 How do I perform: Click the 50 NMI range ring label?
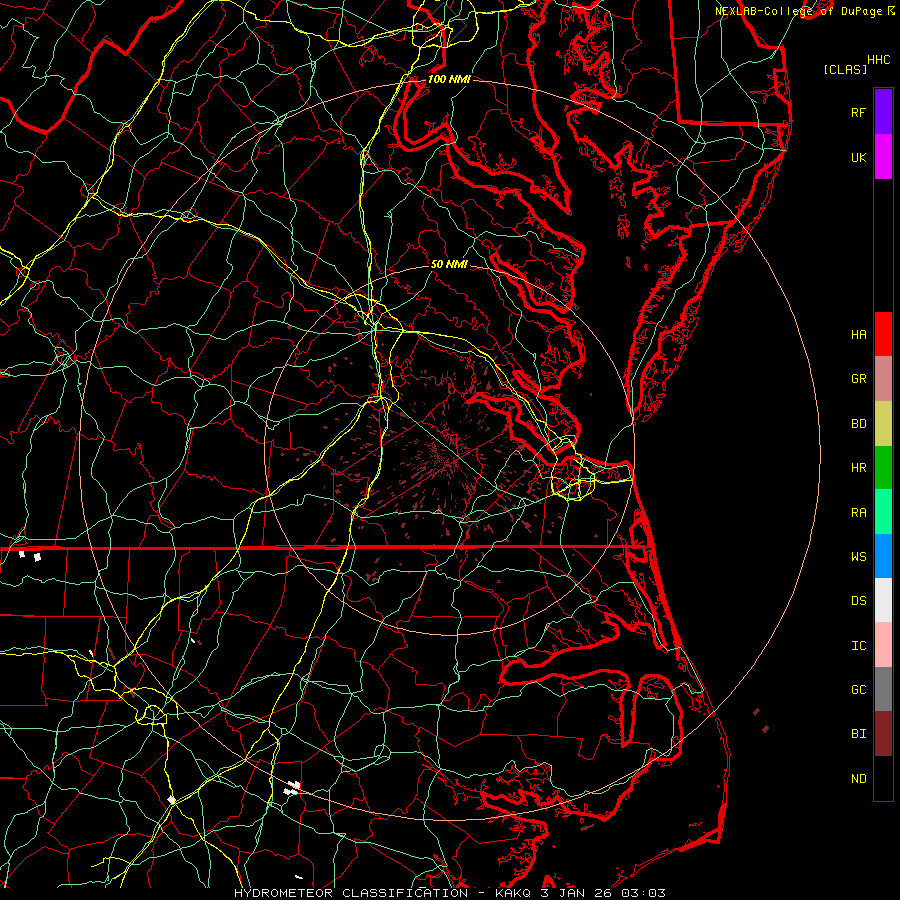click(449, 265)
